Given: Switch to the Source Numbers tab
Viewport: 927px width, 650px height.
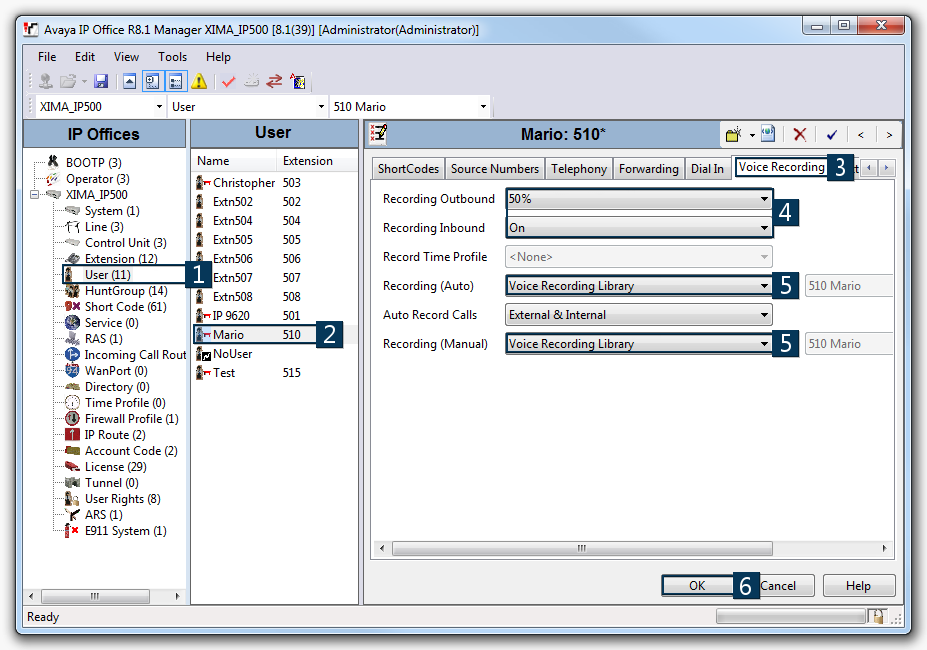Looking at the screenshot, I should (495, 169).
